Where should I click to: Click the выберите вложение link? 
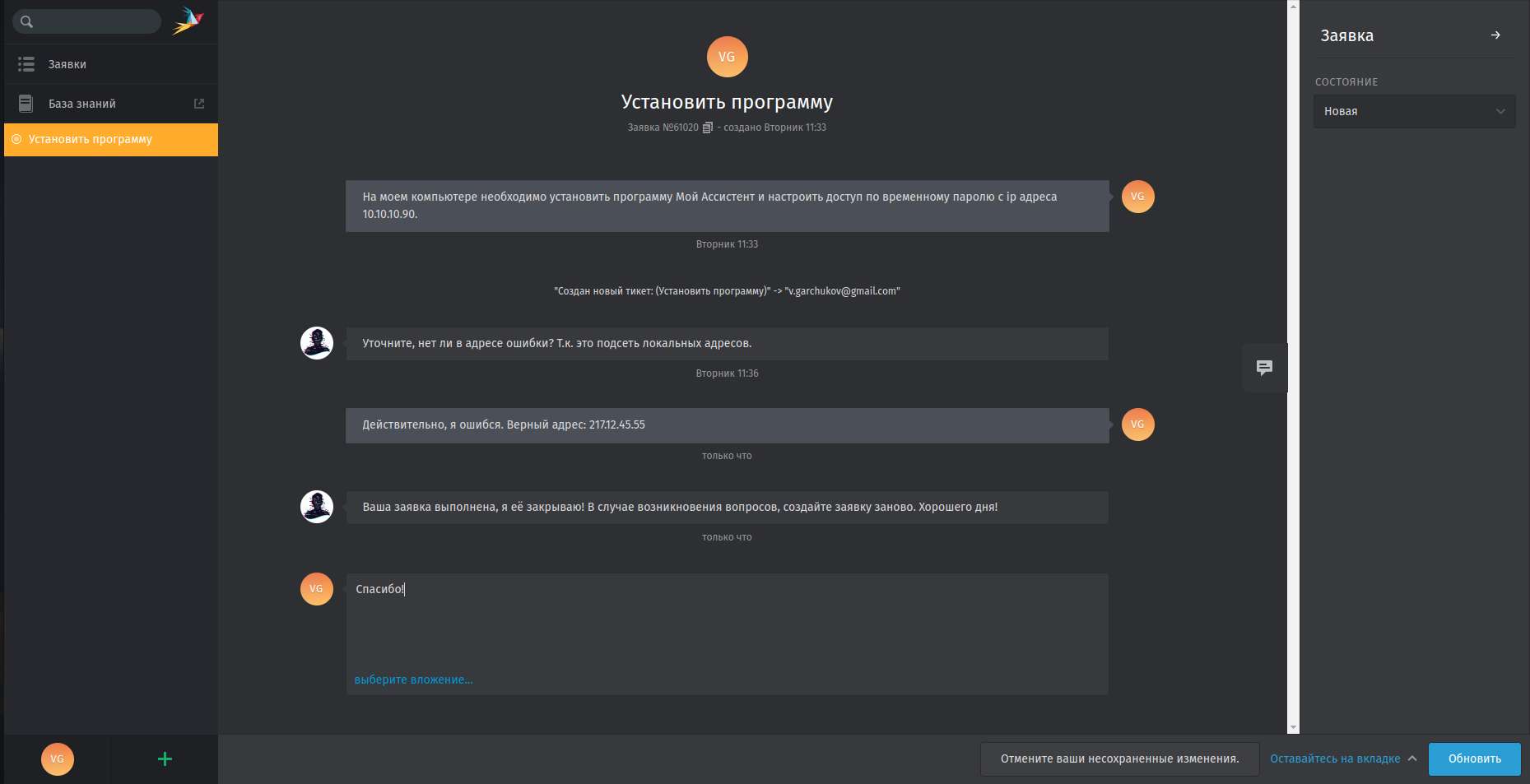tap(413, 680)
